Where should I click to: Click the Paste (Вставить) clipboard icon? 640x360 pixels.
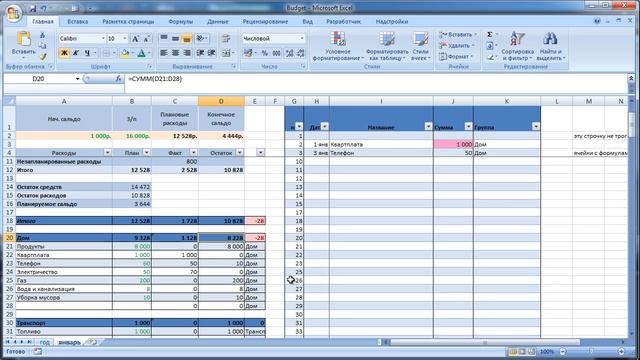(24, 39)
